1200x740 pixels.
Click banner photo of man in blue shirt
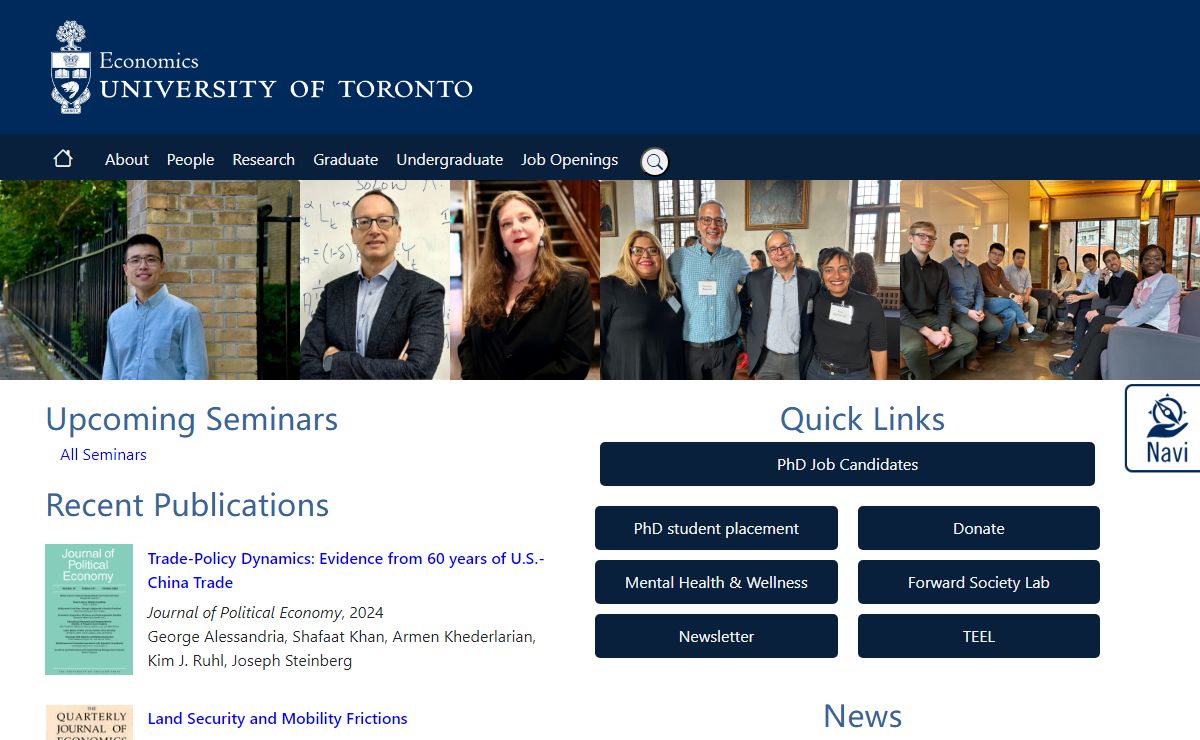(150, 280)
